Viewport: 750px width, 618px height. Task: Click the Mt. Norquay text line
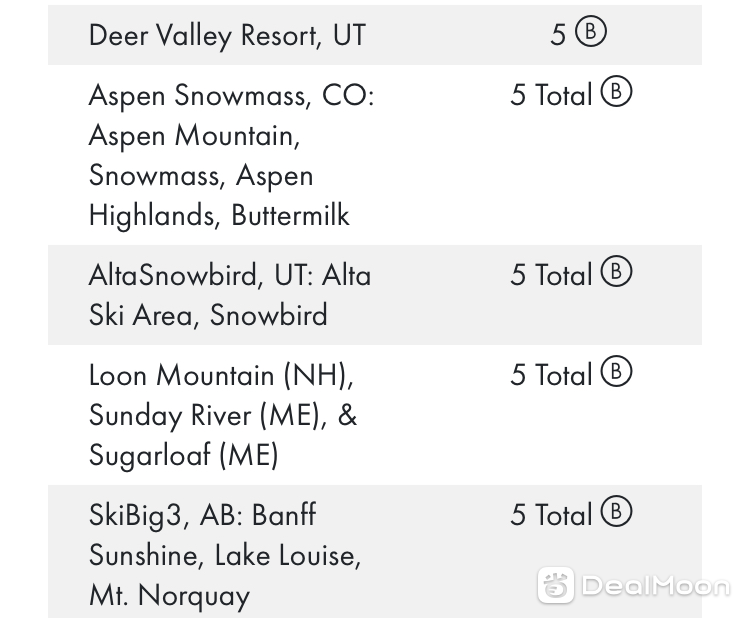point(169,596)
